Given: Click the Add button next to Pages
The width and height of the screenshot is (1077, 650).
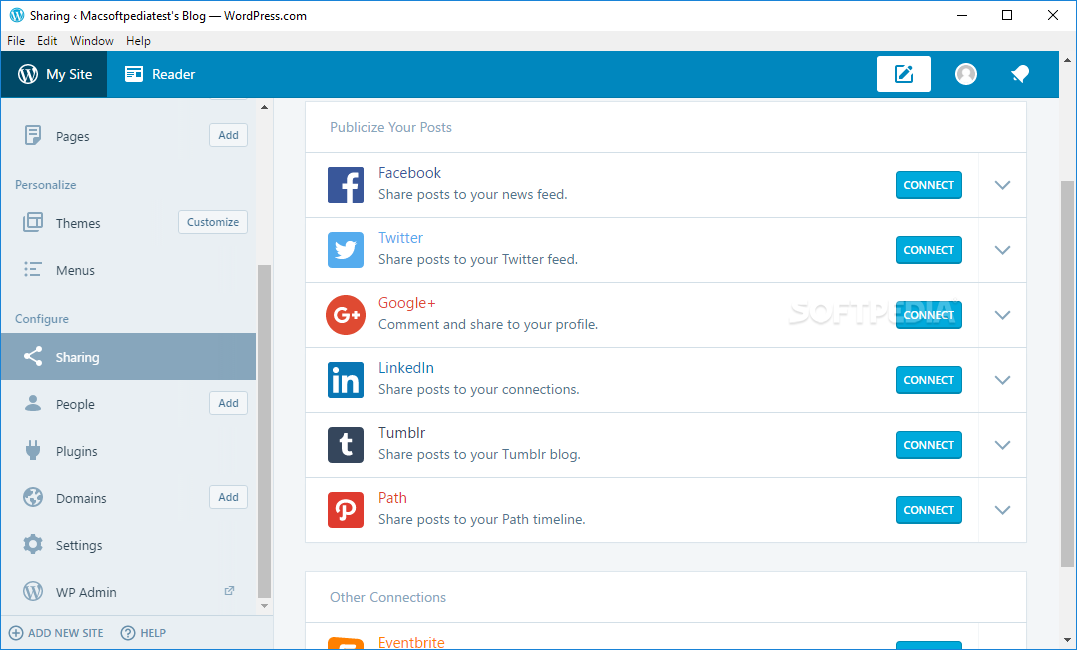Looking at the screenshot, I should [x=228, y=135].
